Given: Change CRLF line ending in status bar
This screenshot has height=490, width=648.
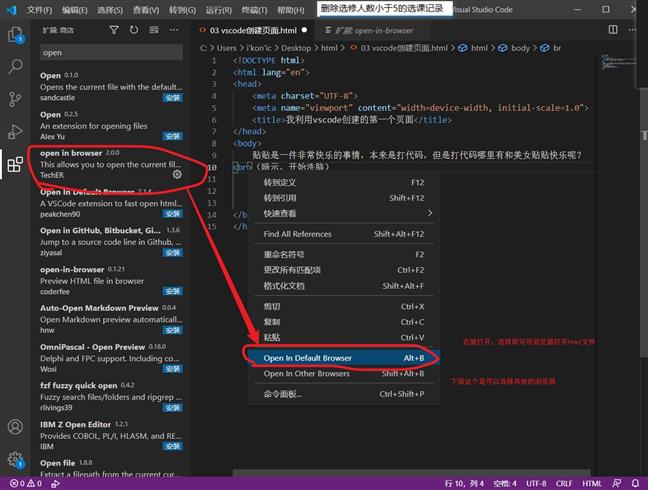Looking at the screenshot, I should coord(564,483).
